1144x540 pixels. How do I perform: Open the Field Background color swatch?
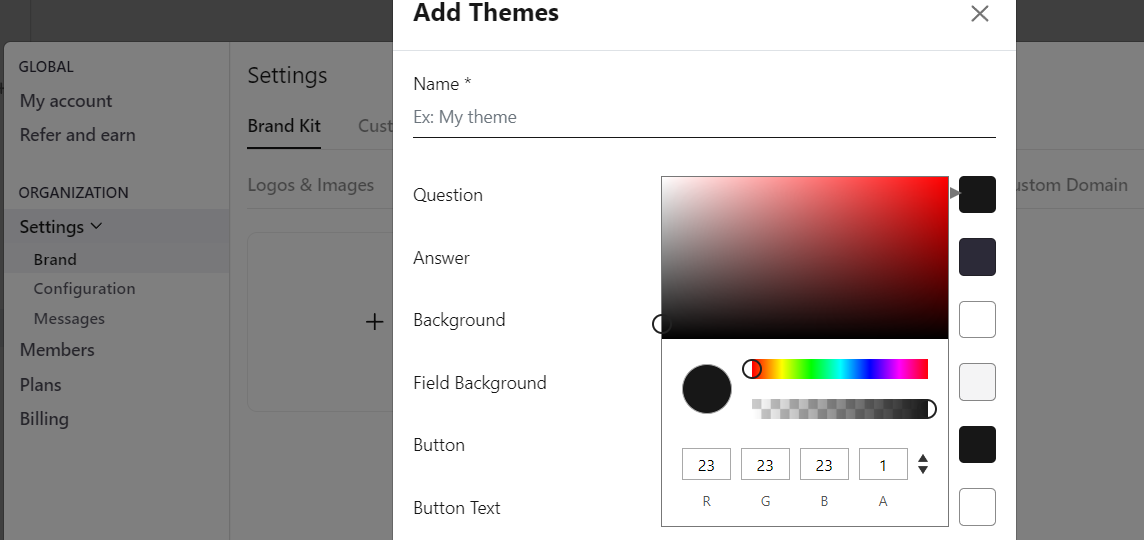977,382
